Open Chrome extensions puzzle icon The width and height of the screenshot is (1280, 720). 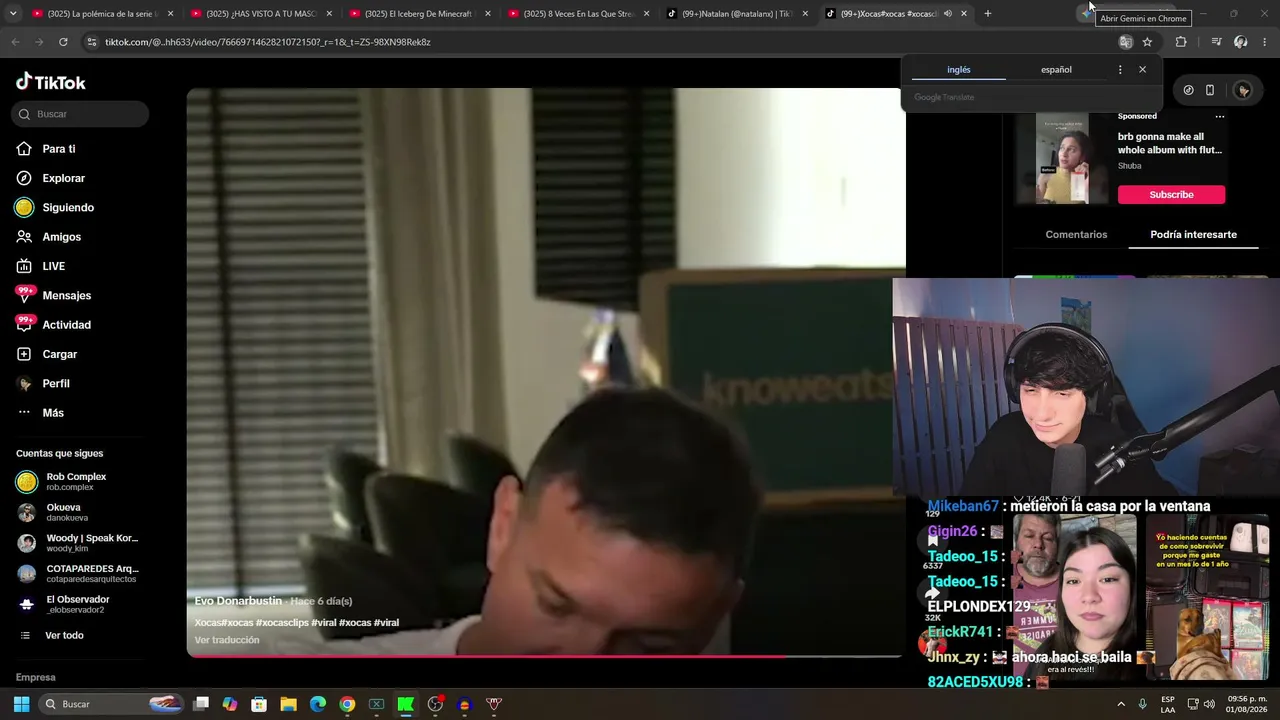pyautogui.click(x=1181, y=42)
